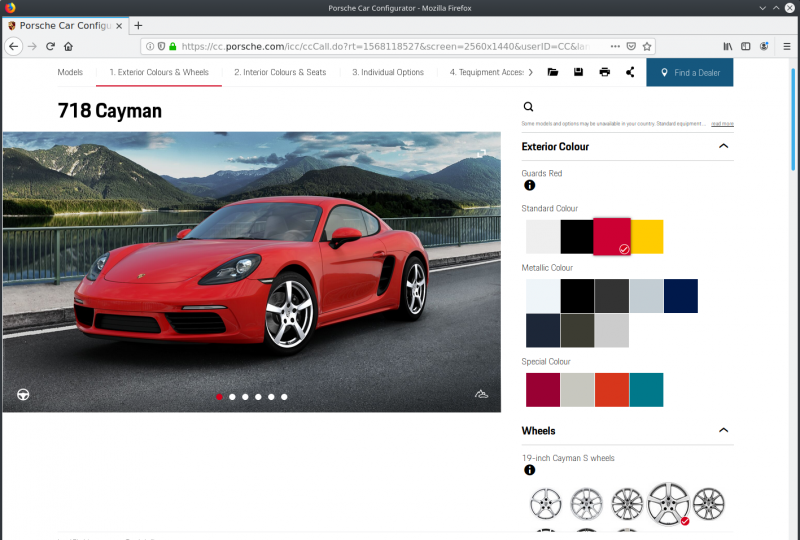
Task: Click the green padlock site security icon
Action: (x=172, y=46)
